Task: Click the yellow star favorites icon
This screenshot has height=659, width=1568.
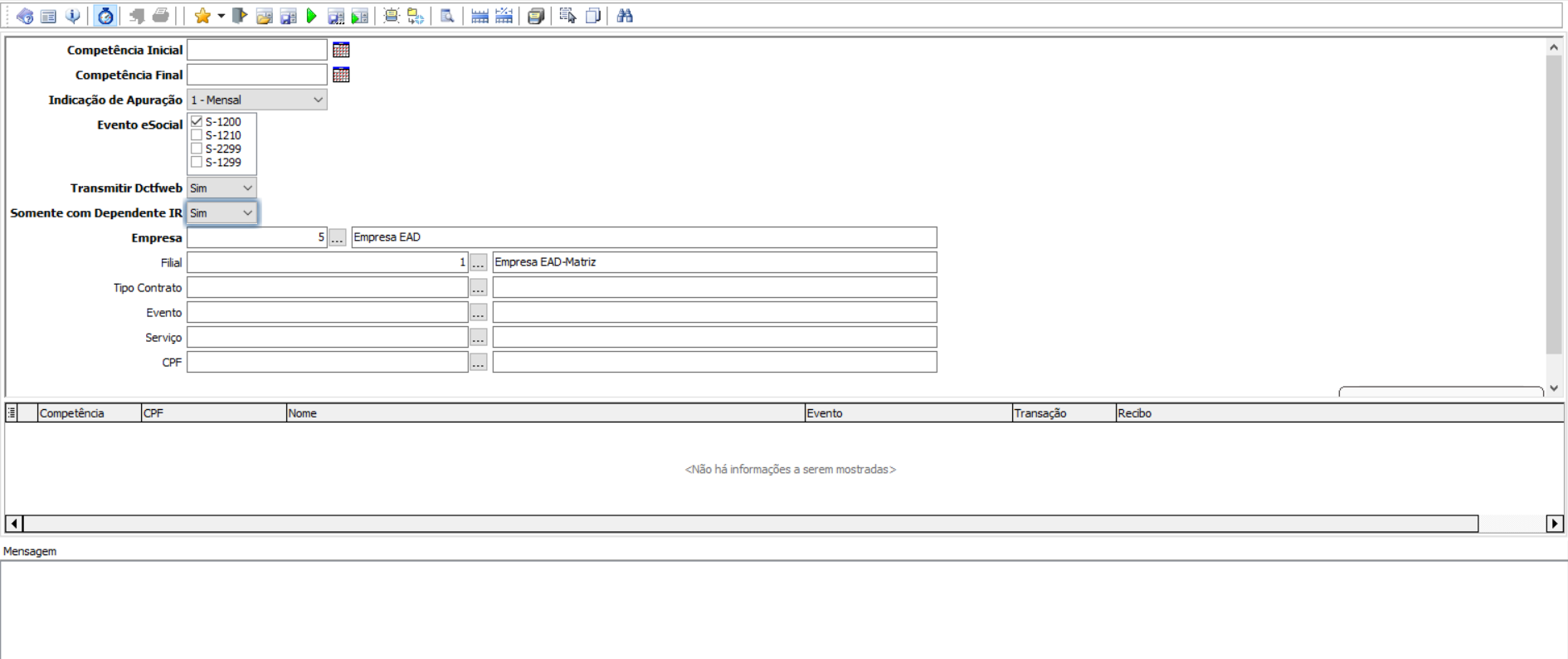Action: [202, 16]
